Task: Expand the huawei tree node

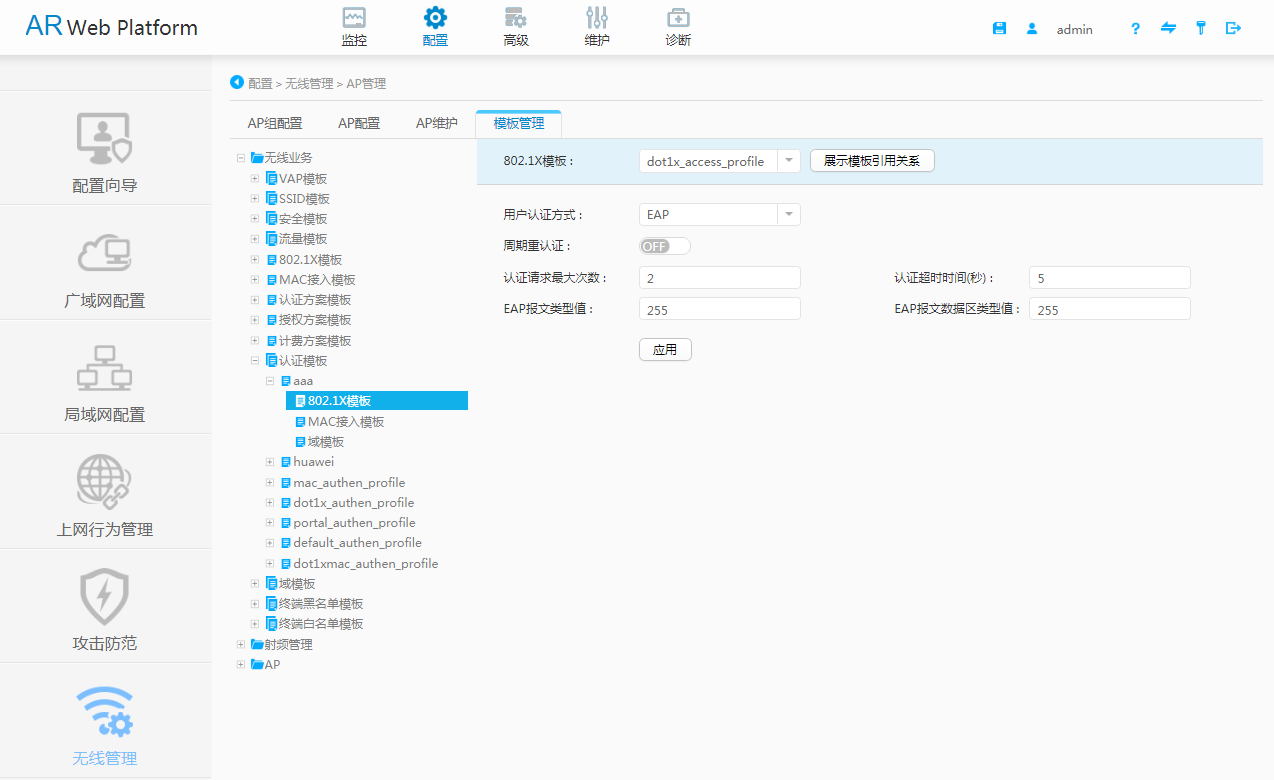Action: (x=270, y=462)
